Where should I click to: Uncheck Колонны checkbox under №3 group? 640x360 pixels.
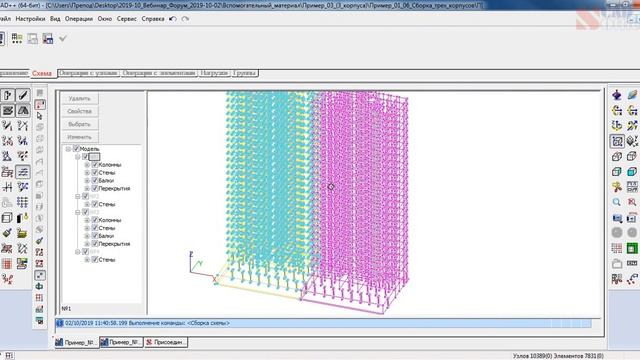pos(95,220)
